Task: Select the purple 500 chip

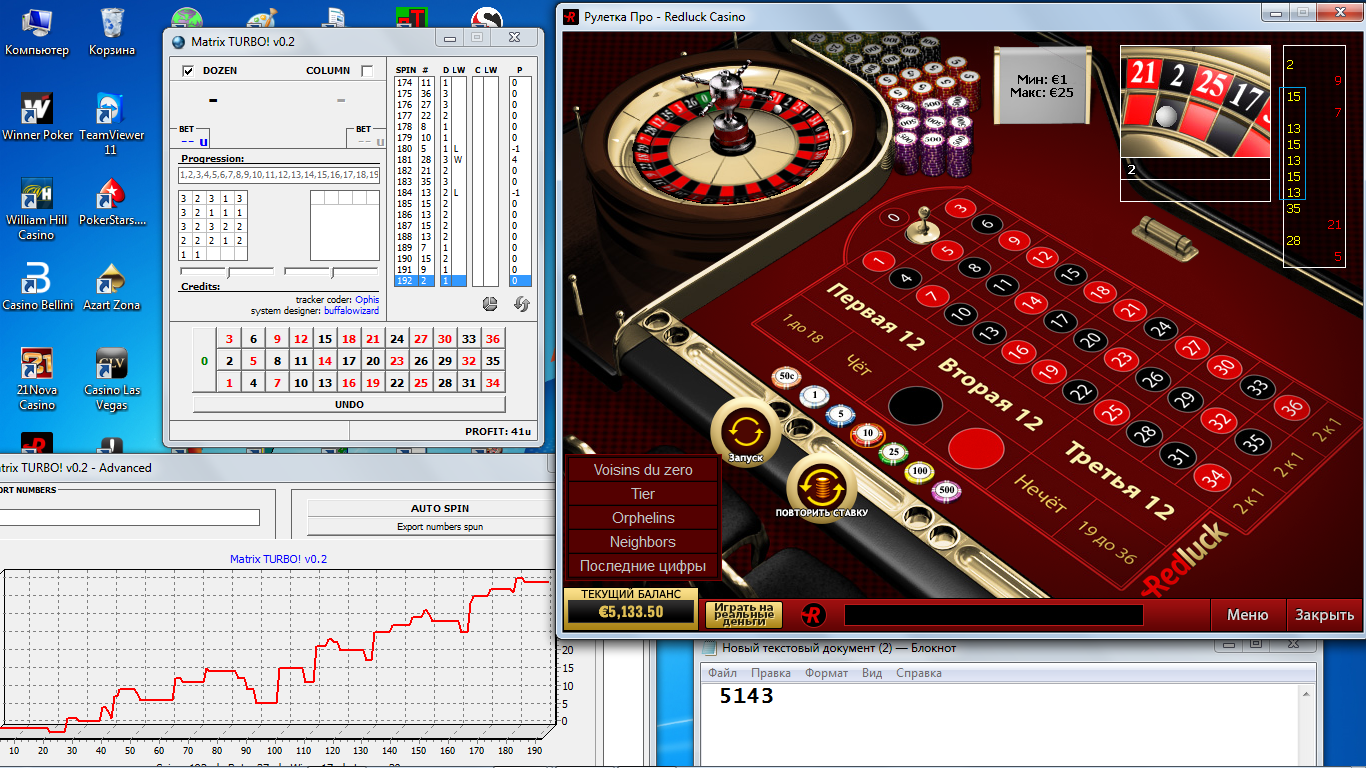Action: click(946, 491)
